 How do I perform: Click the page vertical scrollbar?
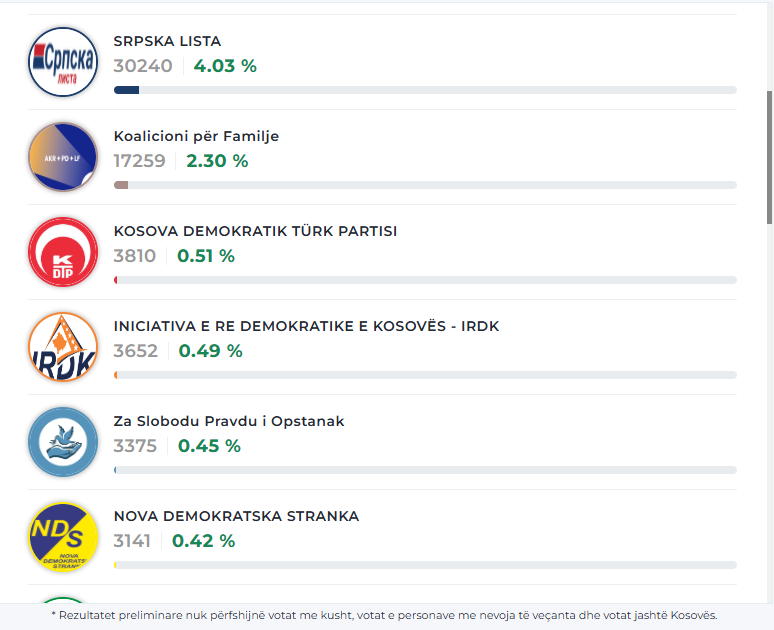click(769, 157)
